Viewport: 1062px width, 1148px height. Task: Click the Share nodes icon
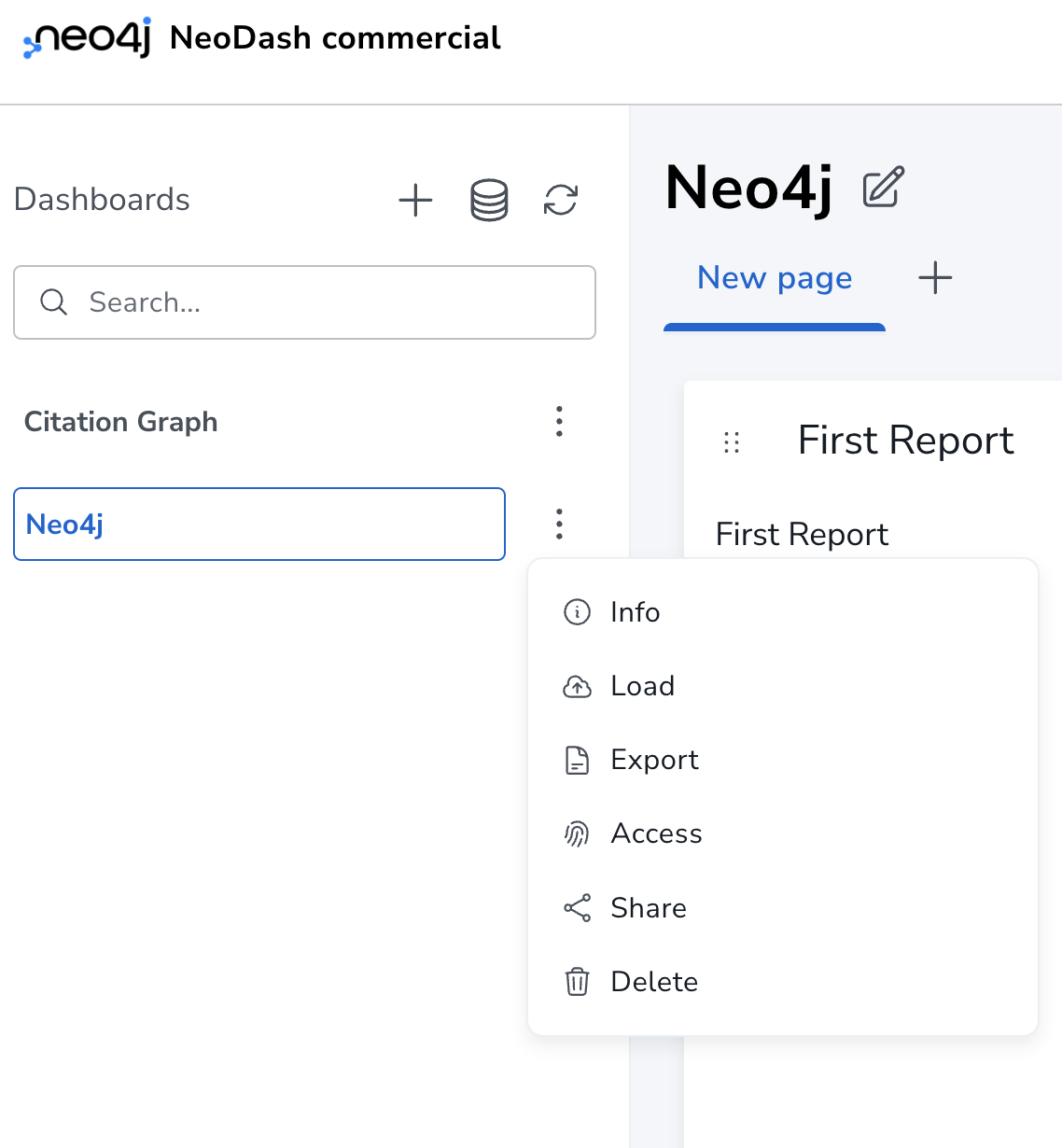point(578,908)
